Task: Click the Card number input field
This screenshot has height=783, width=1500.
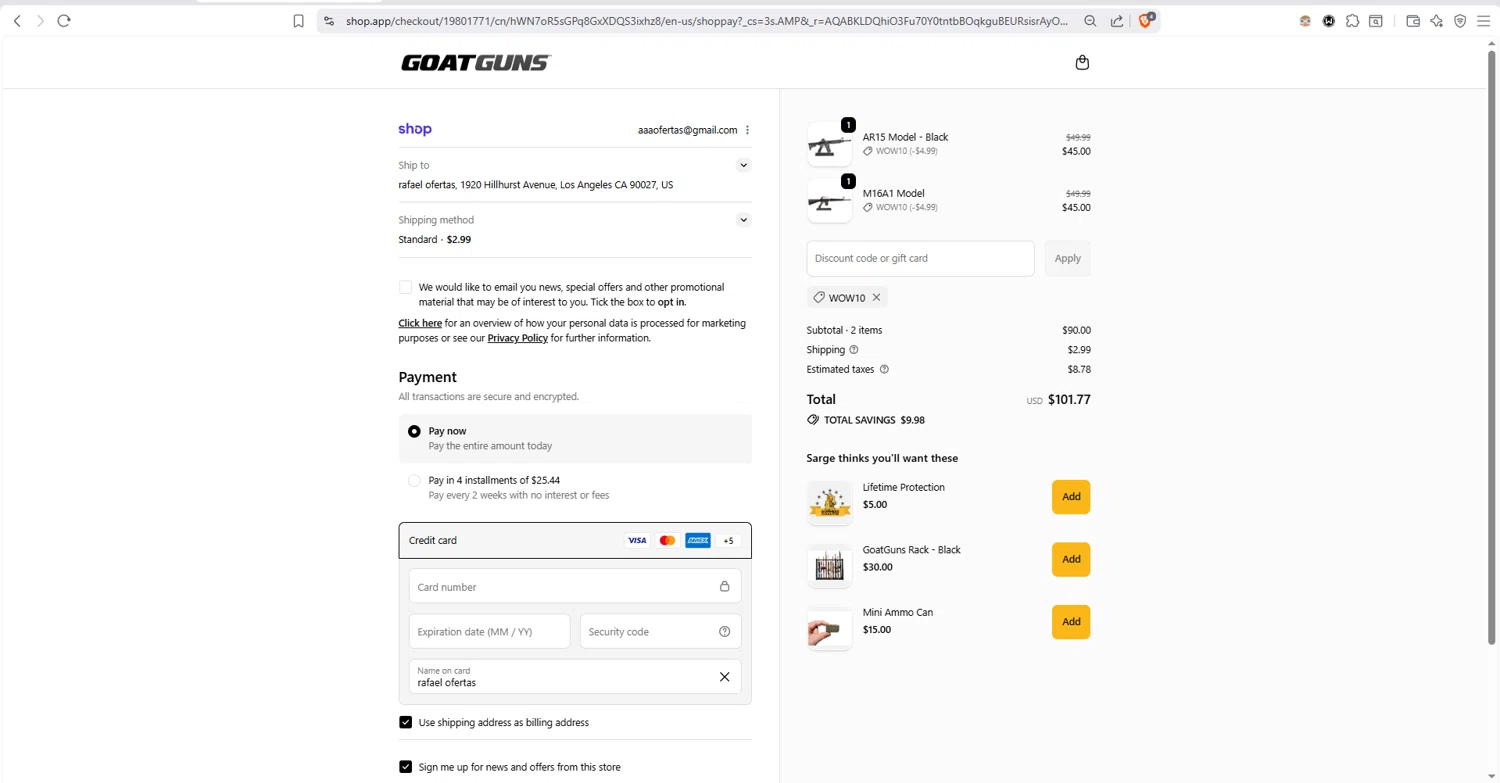Action: [565, 587]
